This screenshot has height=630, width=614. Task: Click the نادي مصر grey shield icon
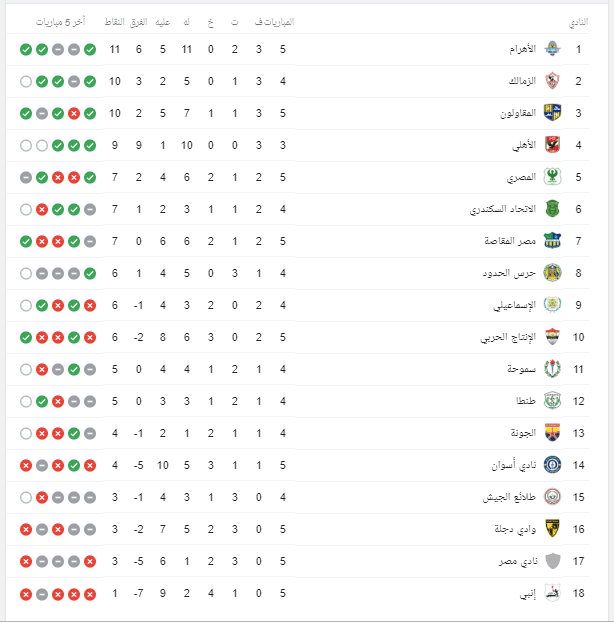(x=553, y=561)
